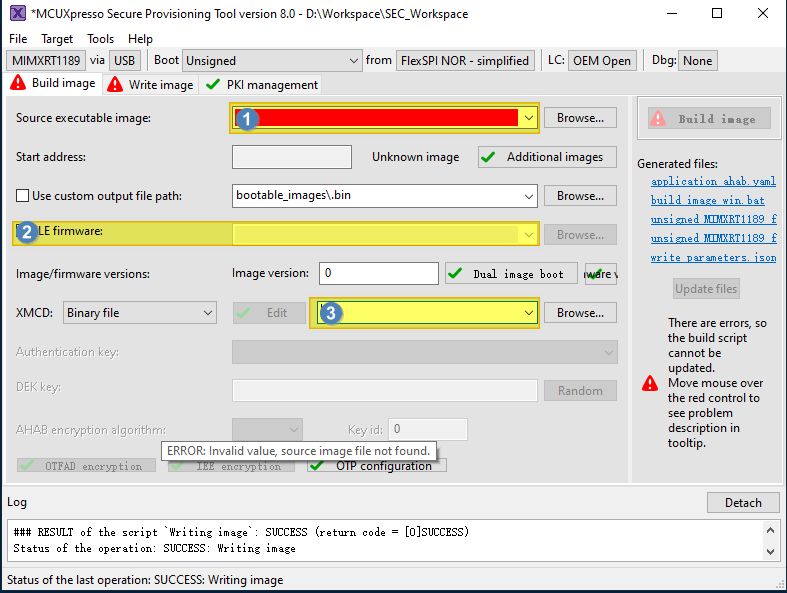Click the numbered marker 1 badge
This screenshot has height=593, width=787.
coord(248,118)
